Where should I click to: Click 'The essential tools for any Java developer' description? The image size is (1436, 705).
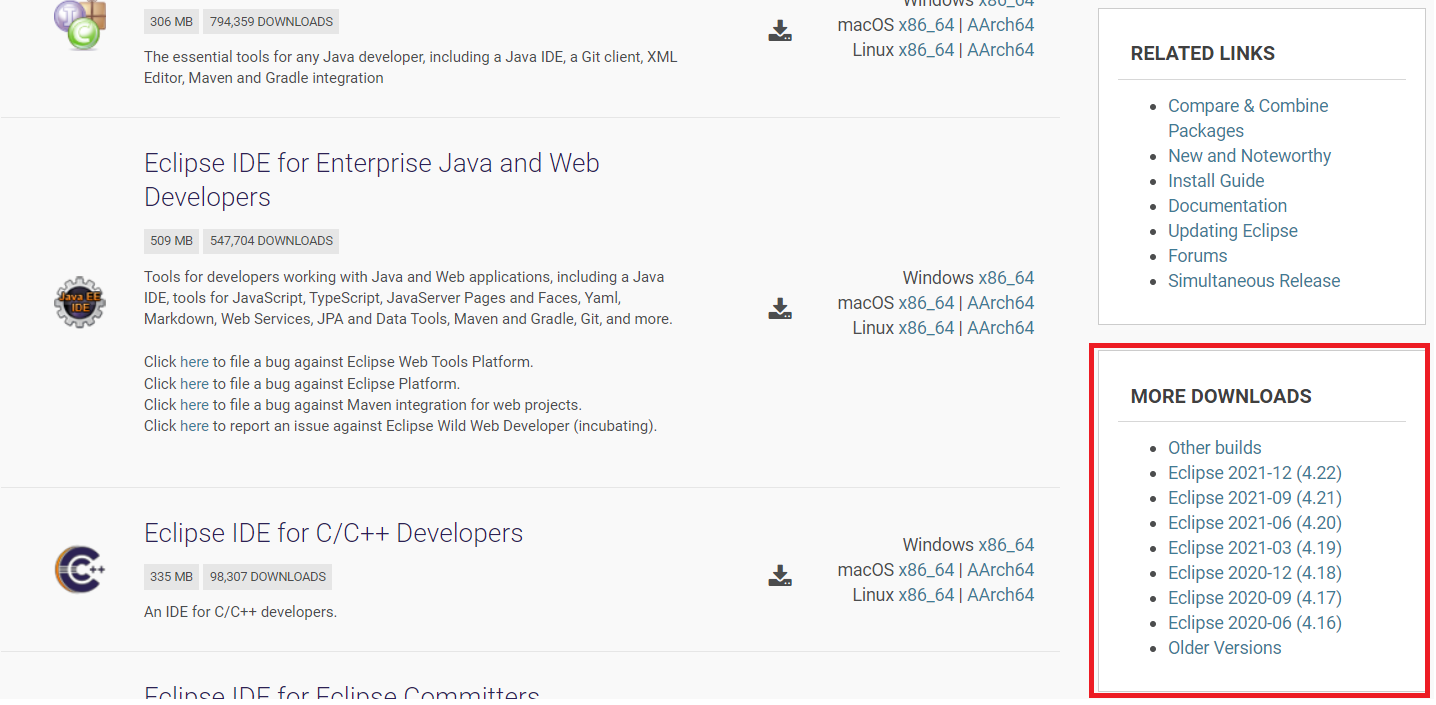411,67
